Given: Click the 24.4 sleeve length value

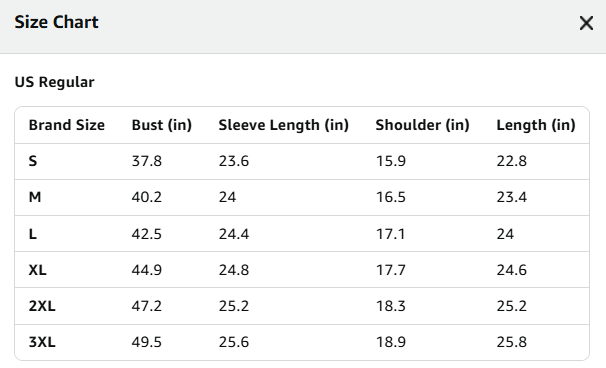Looking at the screenshot, I should pos(234,234).
